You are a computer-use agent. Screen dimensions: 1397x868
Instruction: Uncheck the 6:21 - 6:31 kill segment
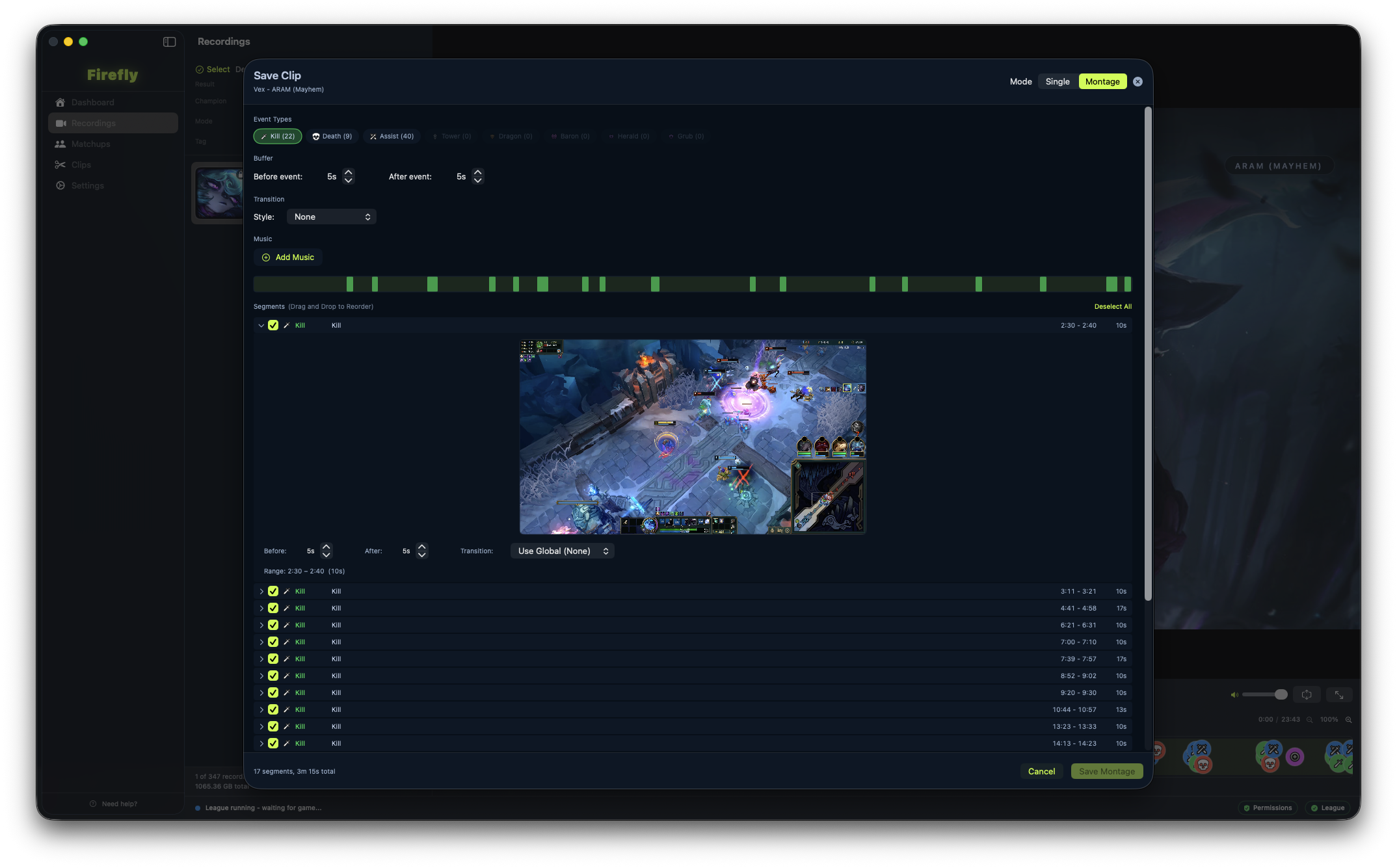pyautogui.click(x=273, y=625)
